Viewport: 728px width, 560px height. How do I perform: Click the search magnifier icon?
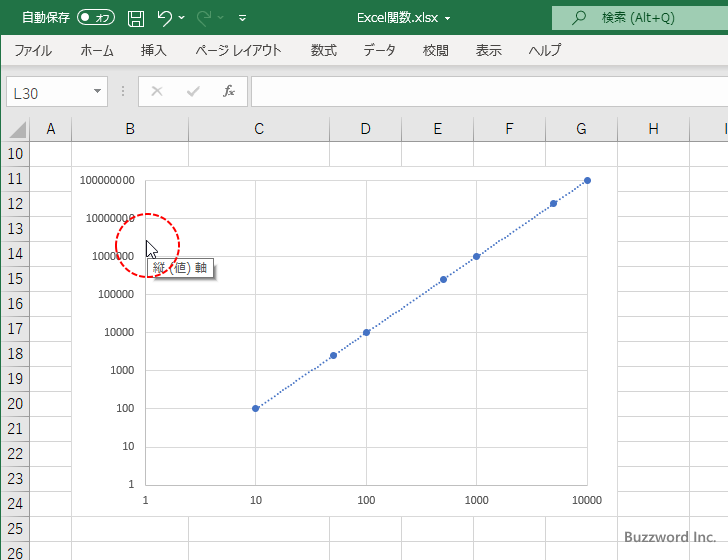[578, 18]
